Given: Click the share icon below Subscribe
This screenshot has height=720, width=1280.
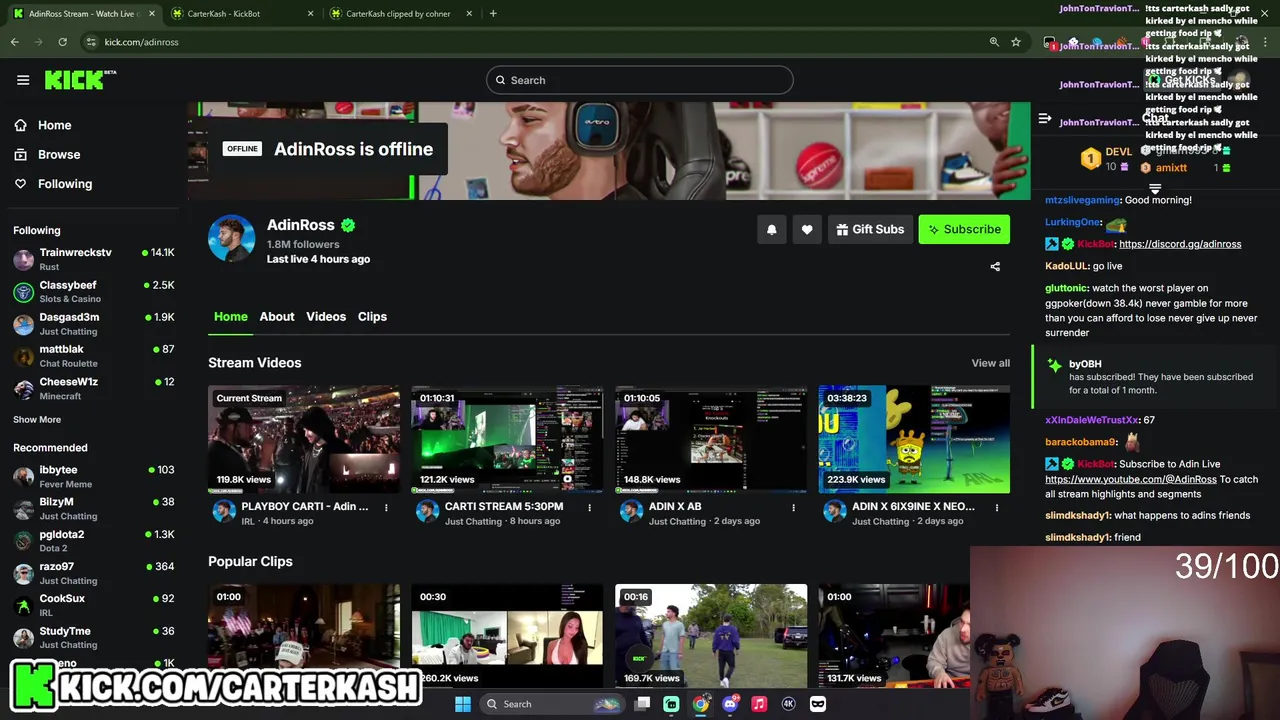Looking at the screenshot, I should [x=995, y=267].
